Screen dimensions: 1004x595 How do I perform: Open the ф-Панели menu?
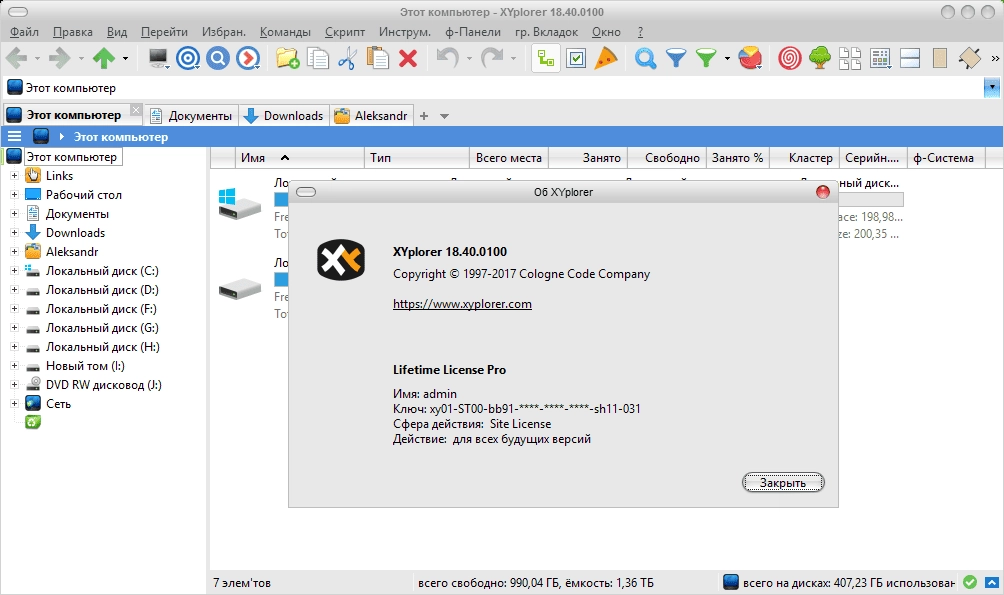tap(473, 32)
